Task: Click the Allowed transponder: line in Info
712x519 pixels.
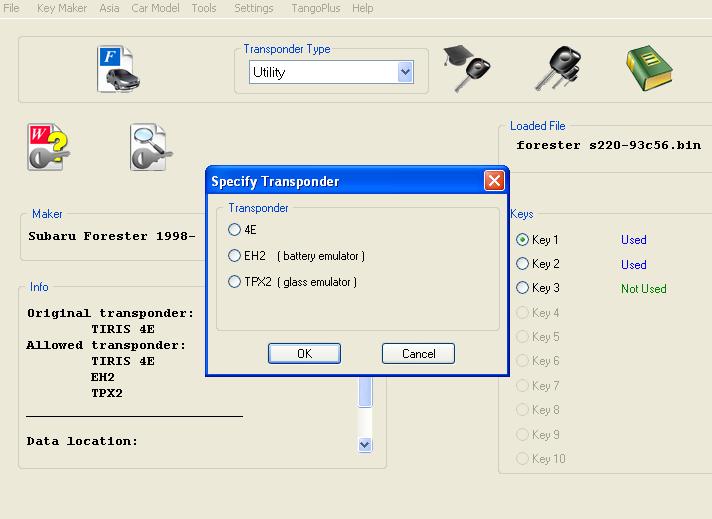Action: coord(106,345)
